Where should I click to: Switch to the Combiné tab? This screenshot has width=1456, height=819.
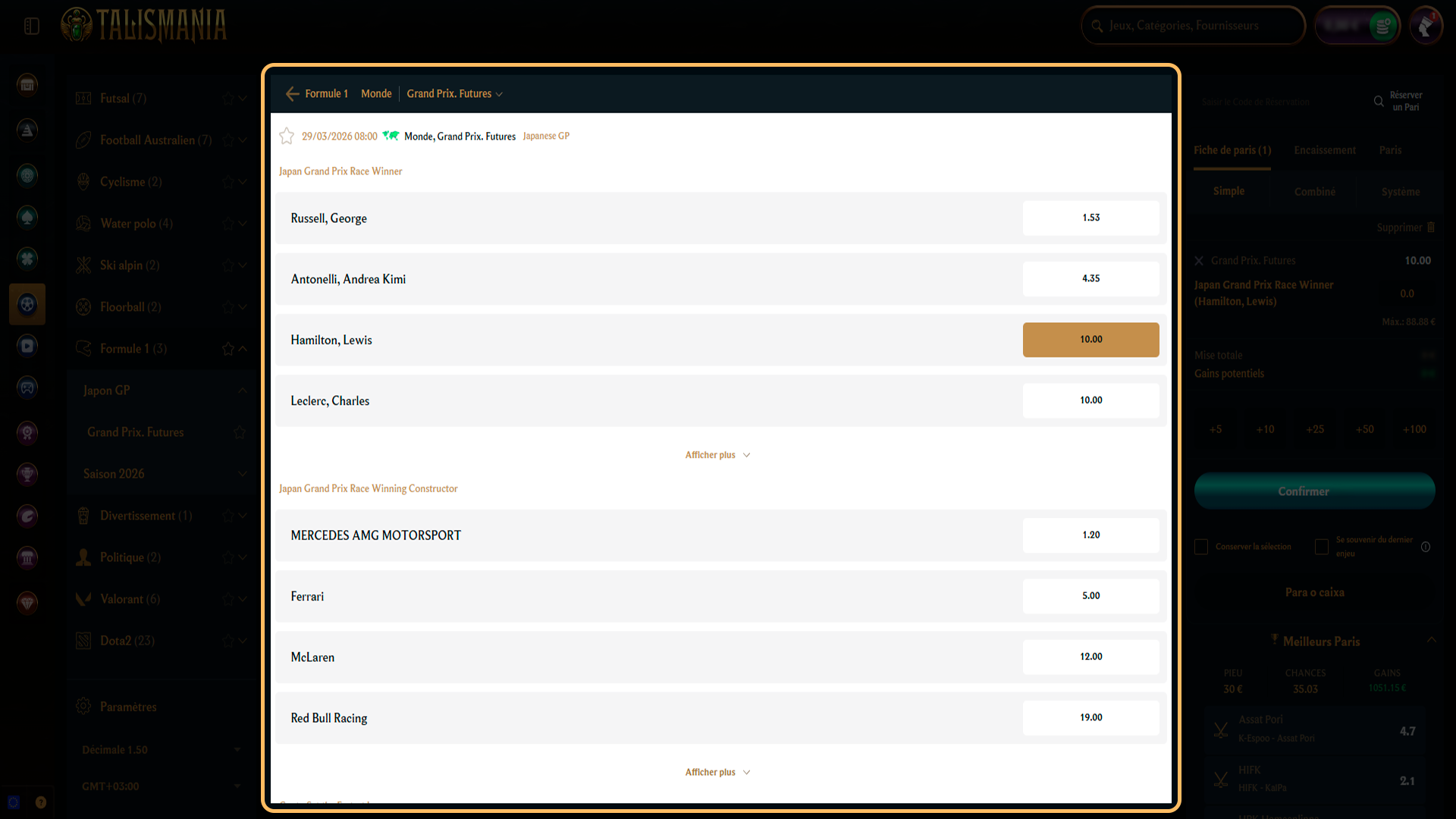coord(1314,191)
